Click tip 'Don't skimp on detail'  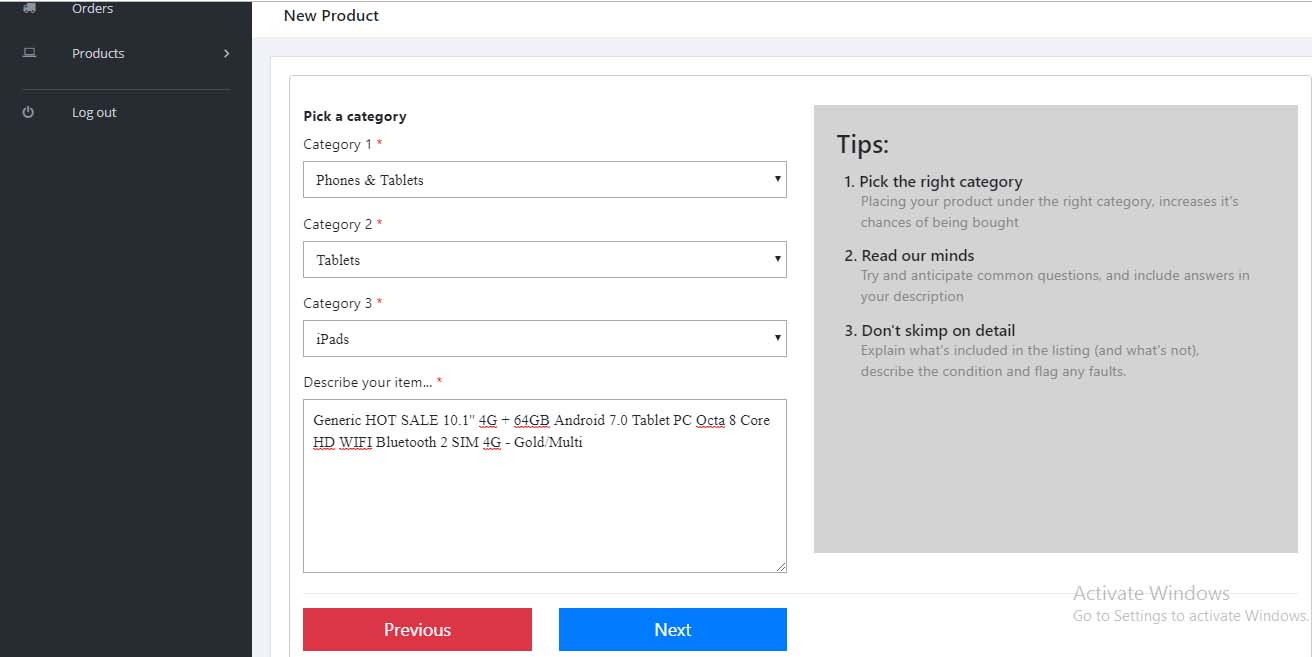pos(938,330)
